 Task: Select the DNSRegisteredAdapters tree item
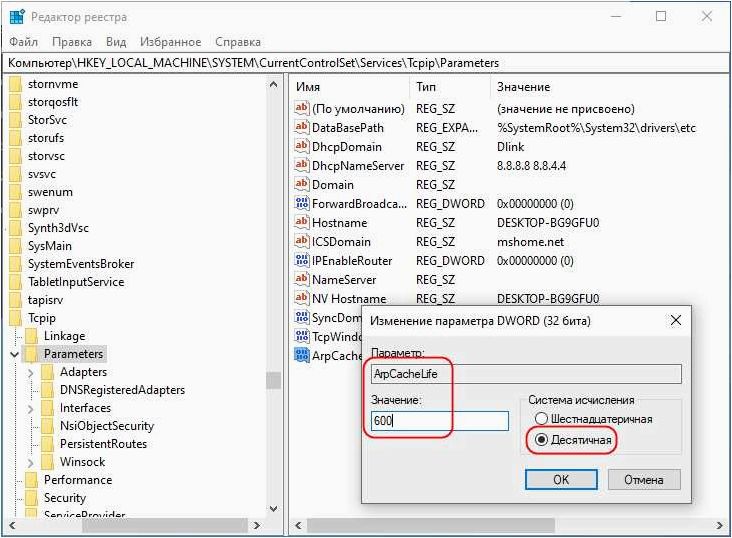pos(122,390)
